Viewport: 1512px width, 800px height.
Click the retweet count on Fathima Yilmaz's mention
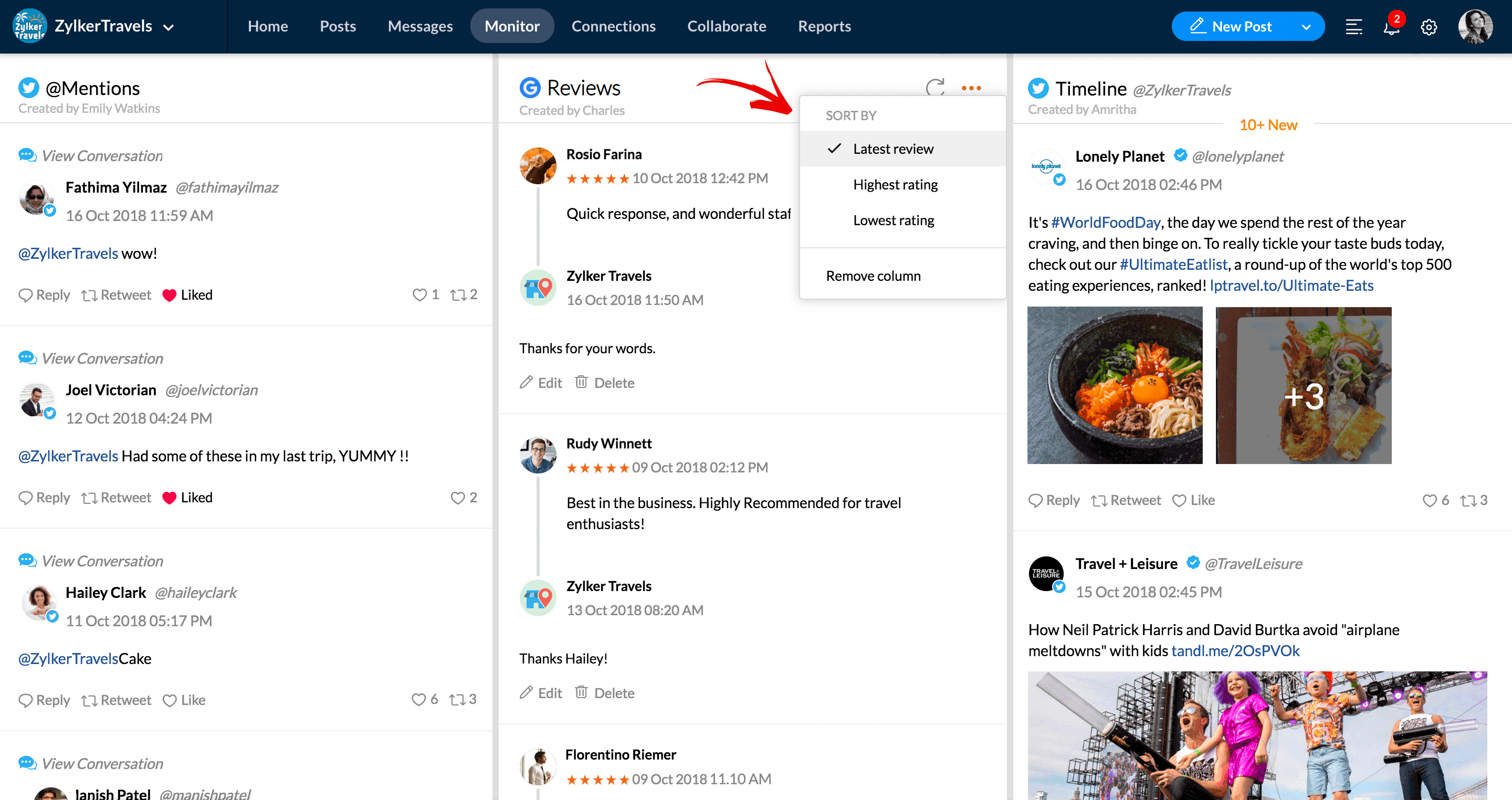pyautogui.click(x=464, y=294)
